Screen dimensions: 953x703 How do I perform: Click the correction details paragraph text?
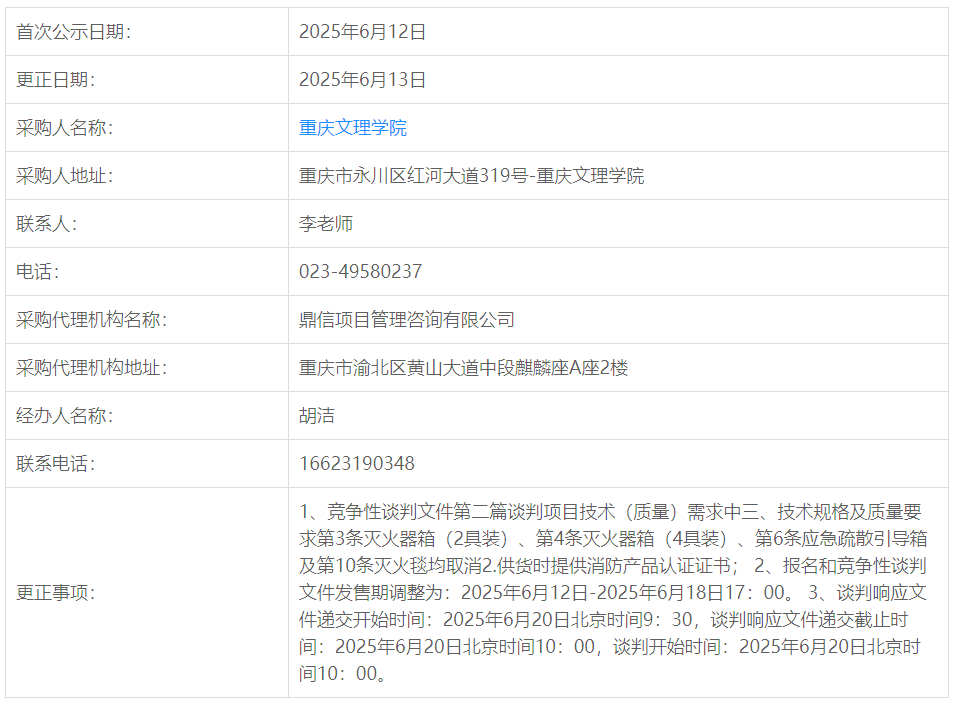(x=610, y=593)
